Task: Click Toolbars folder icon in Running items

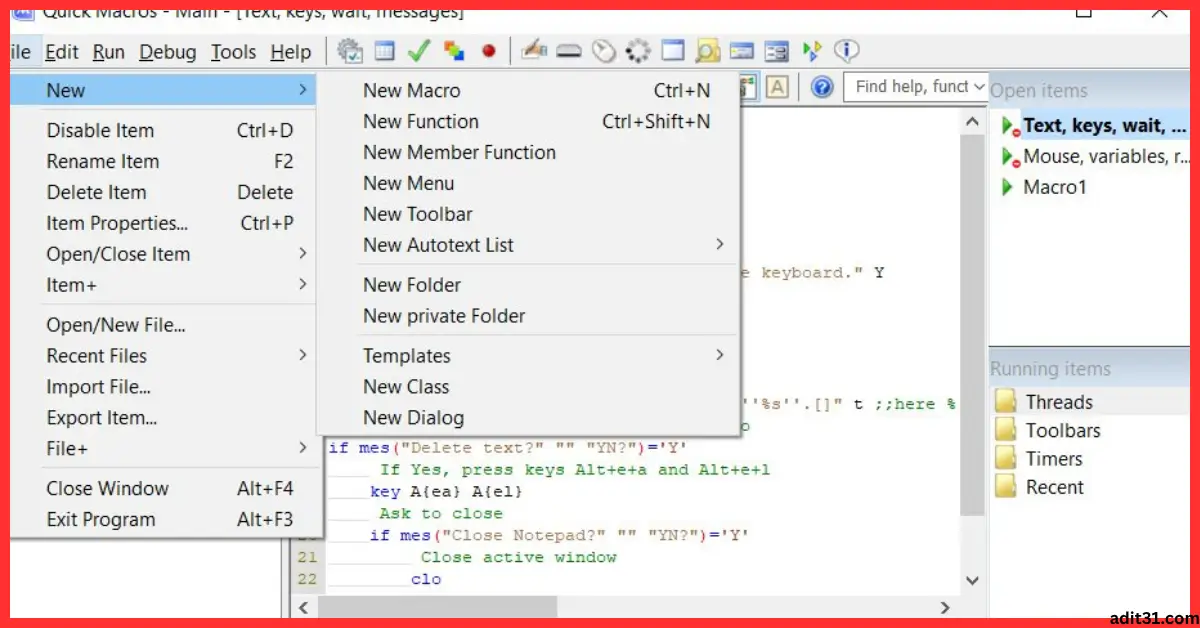Action: tap(1006, 430)
